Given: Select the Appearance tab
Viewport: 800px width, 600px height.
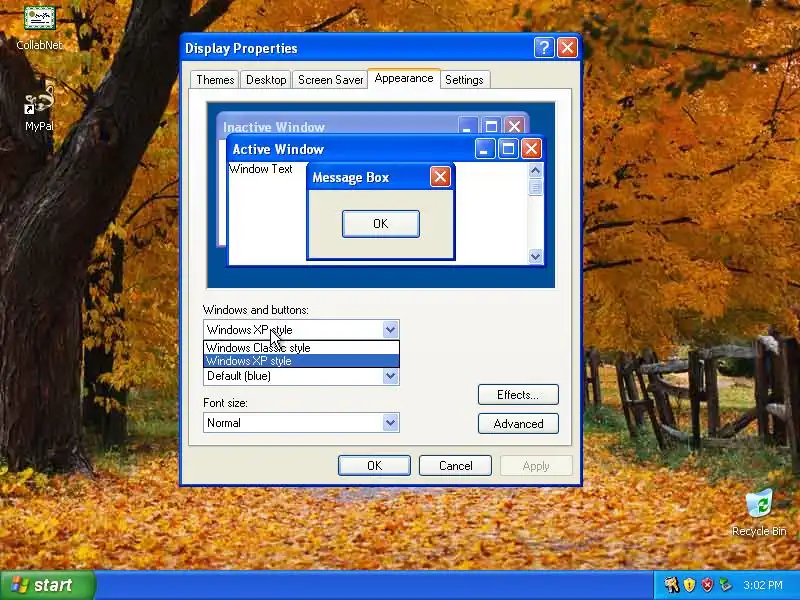Looking at the screenshot, I should point(404,79).
